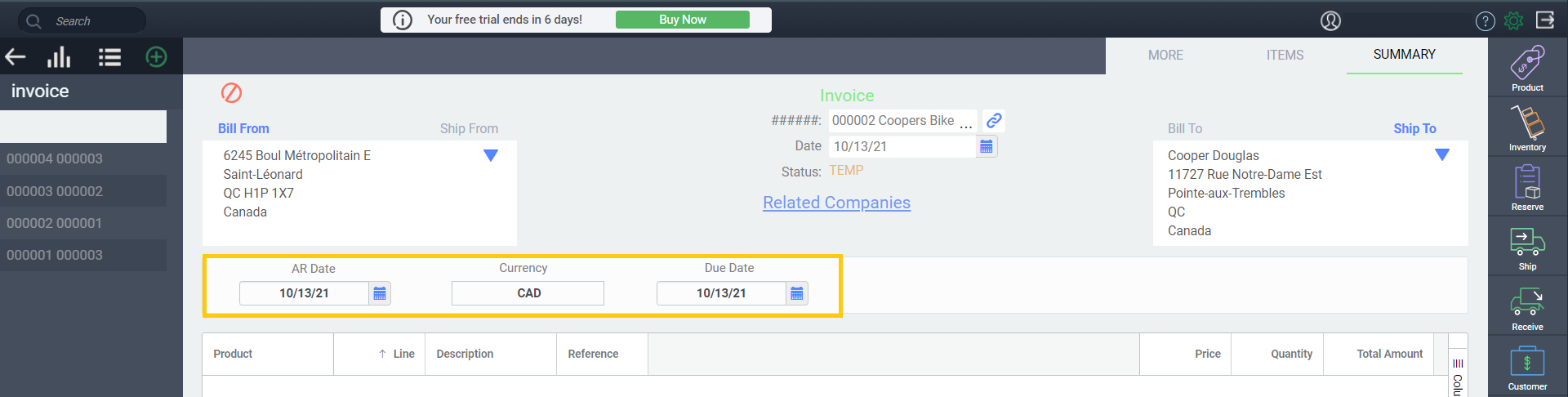The image size is (1568, 397).
Task: Click the Due Date input field
Action: [x=721, y=293]
